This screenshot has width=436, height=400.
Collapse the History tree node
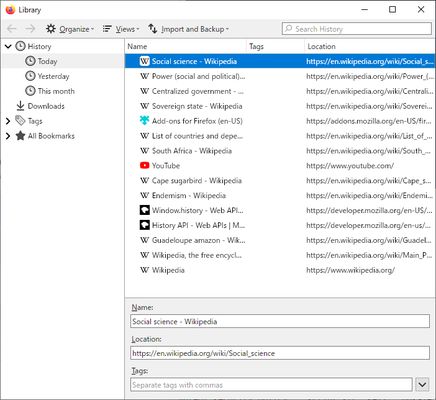pos(8,46)
